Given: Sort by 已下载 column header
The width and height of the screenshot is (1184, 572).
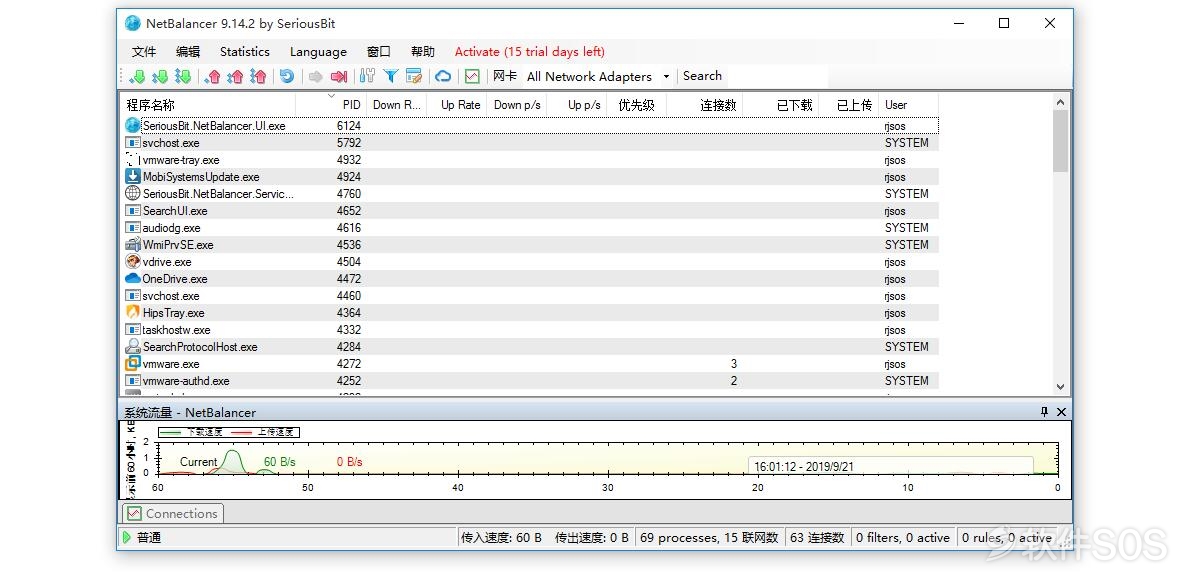Looking at the screenshot, I should point(780,105).
